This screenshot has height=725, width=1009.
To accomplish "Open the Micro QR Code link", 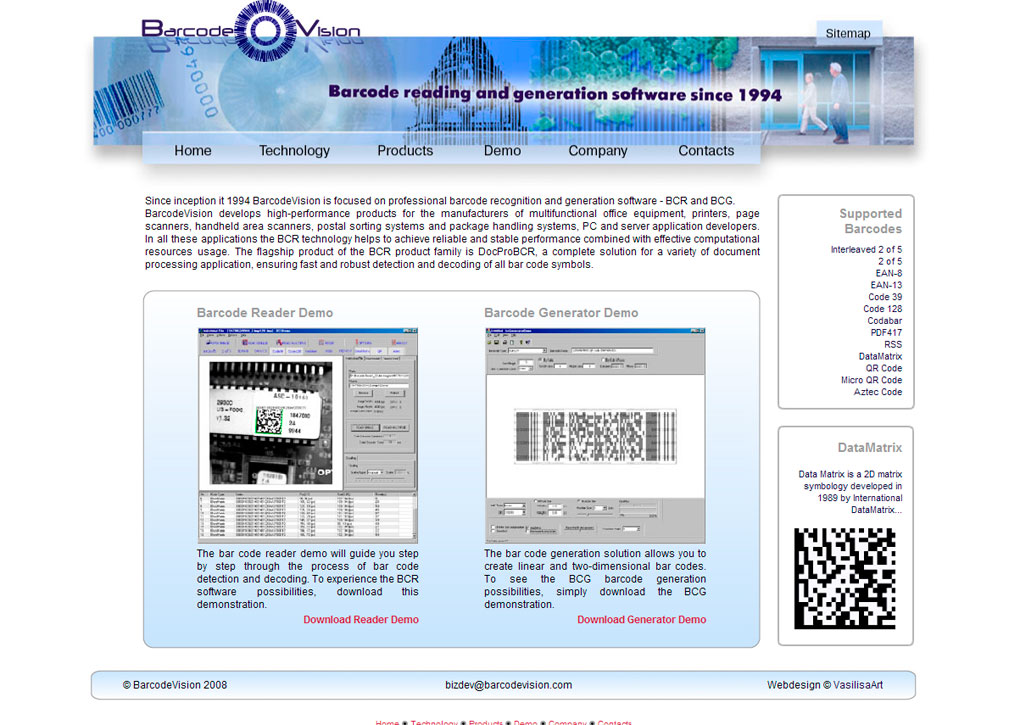I will [x=871, y=380].
